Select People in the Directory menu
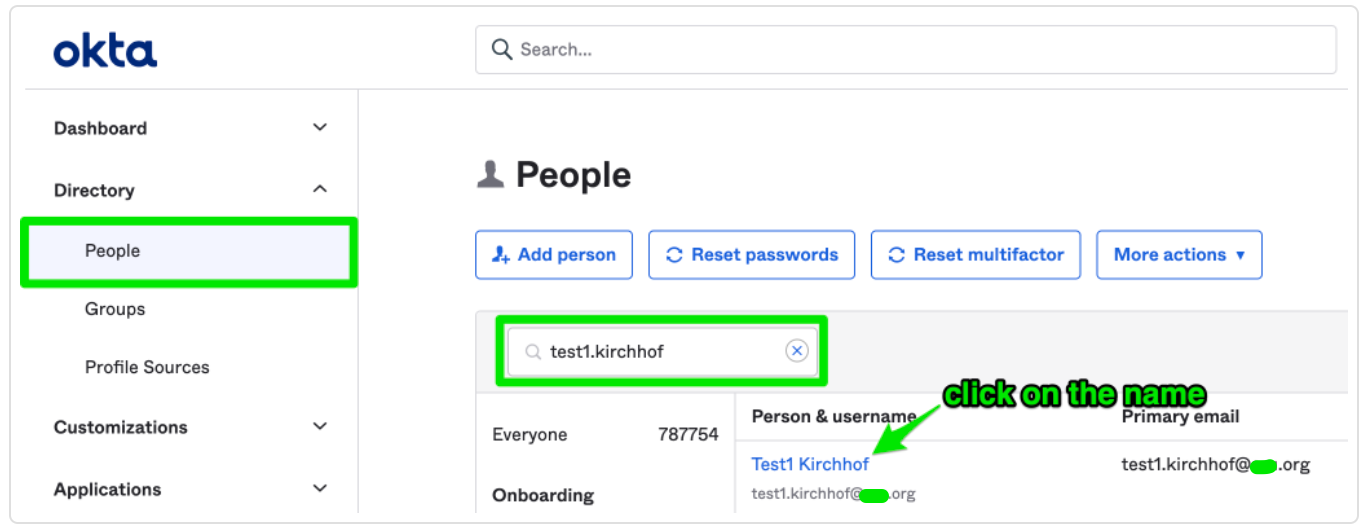This screenshot has width=1366, height=528. click(189, 252)
